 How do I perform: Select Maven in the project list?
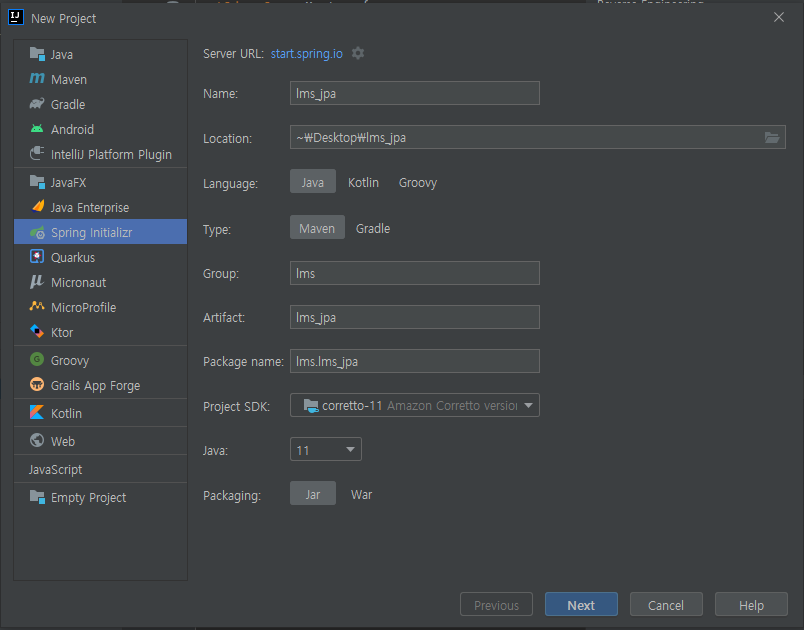100,79
